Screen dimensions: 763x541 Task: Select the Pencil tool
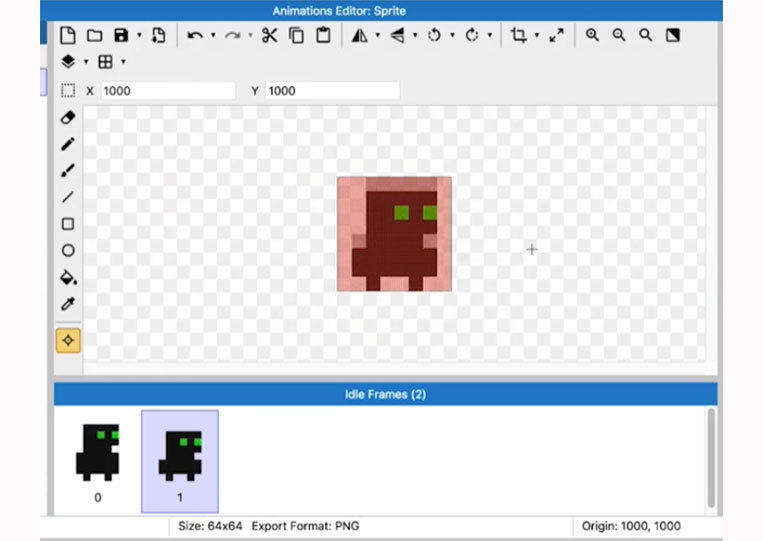tap(68, 144)
